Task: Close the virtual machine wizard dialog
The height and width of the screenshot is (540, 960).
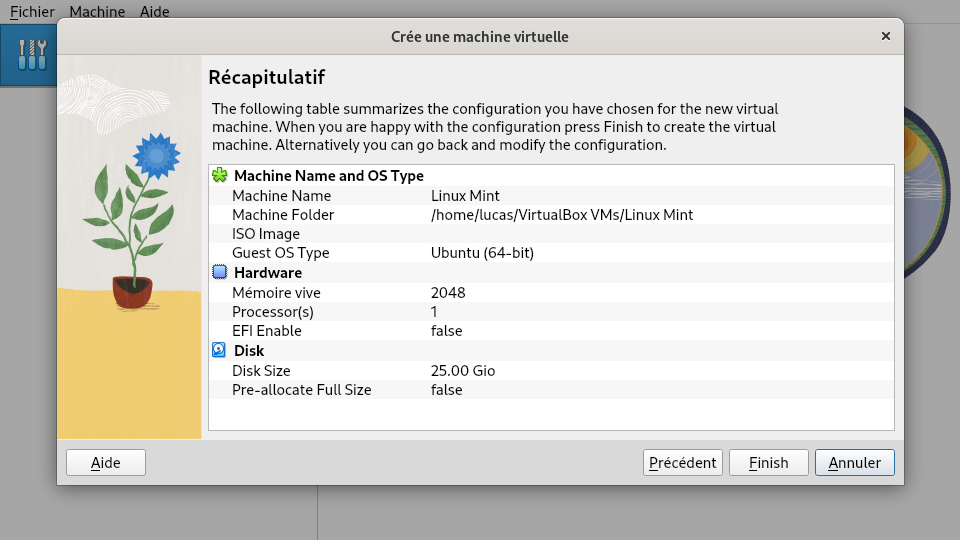Action: pos(885,36)
